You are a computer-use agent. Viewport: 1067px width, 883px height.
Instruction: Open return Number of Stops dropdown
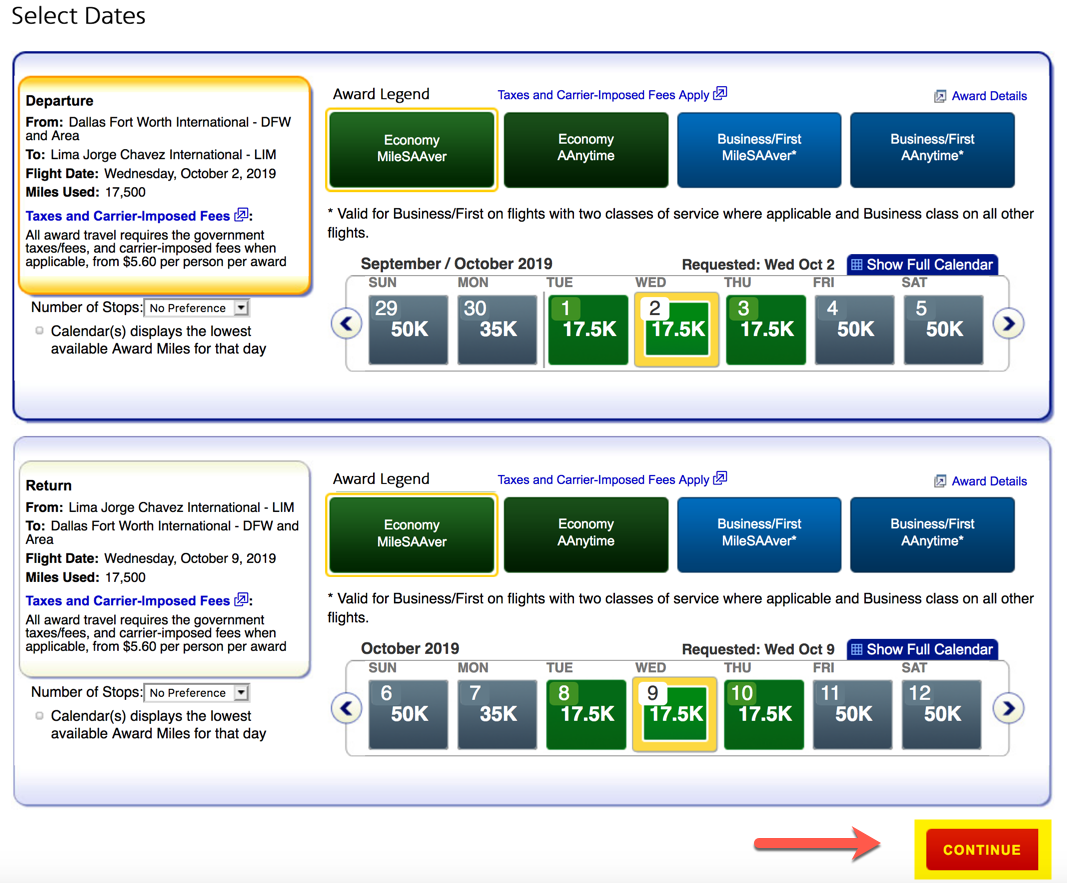(x=197, y=693)
